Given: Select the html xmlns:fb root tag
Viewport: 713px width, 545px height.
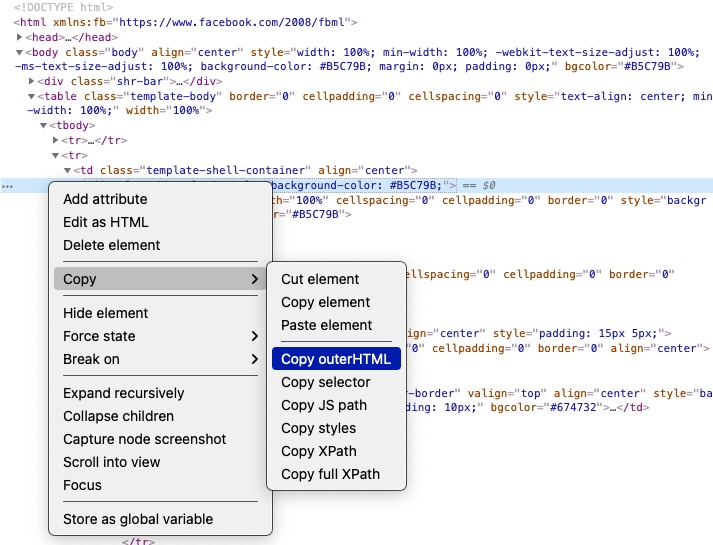Looking at the screenshot, I should [185, 22].
